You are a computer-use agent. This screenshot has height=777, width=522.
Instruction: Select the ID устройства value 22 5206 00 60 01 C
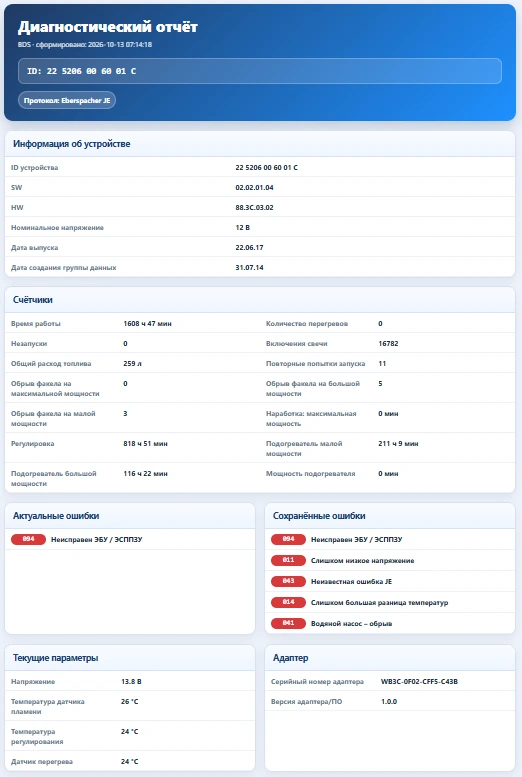pos(267,167)
